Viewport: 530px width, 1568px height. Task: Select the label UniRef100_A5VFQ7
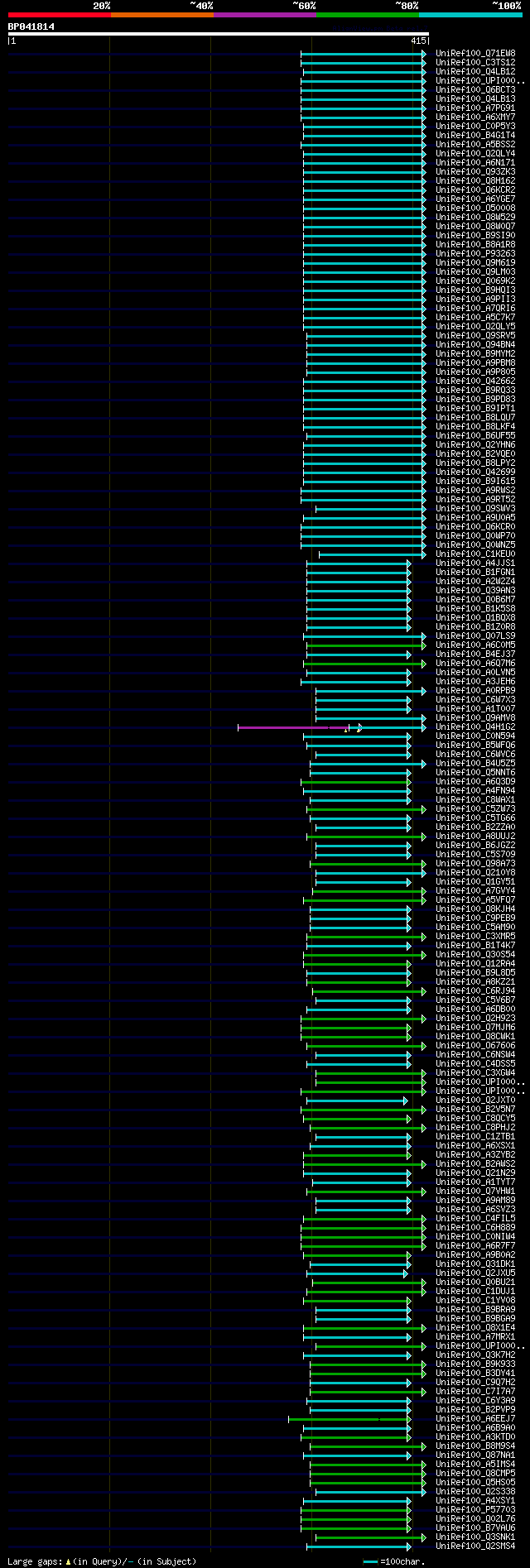(475, 899)
